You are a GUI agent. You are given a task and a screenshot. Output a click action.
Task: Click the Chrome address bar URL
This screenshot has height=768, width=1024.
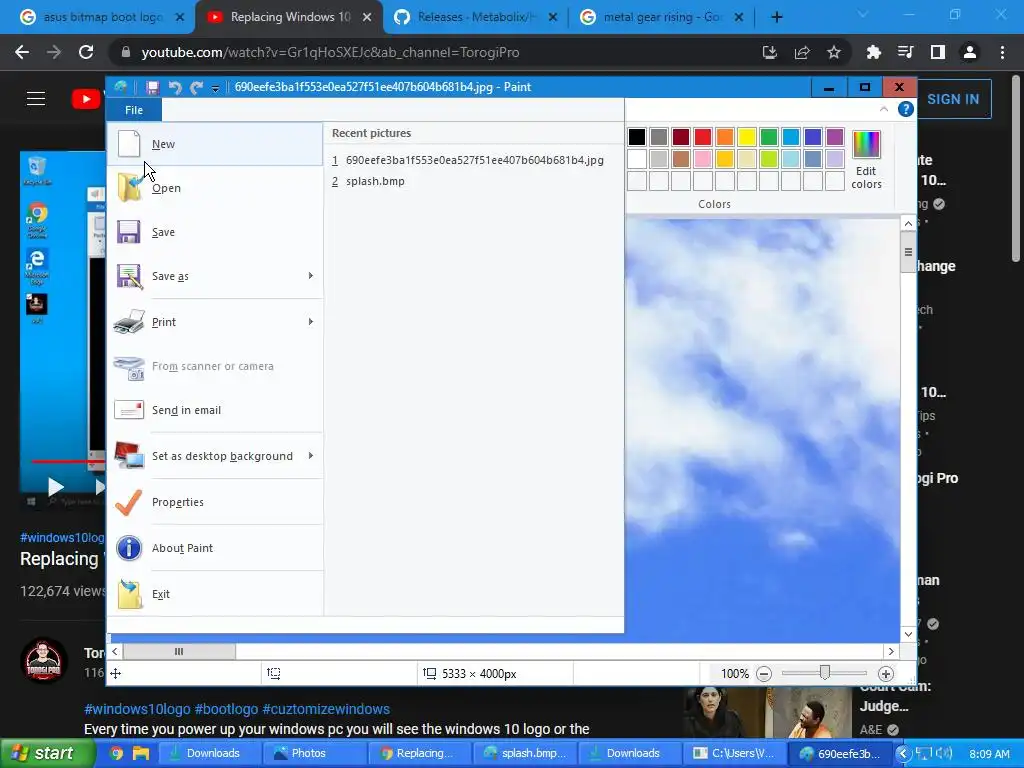[330, 52]
